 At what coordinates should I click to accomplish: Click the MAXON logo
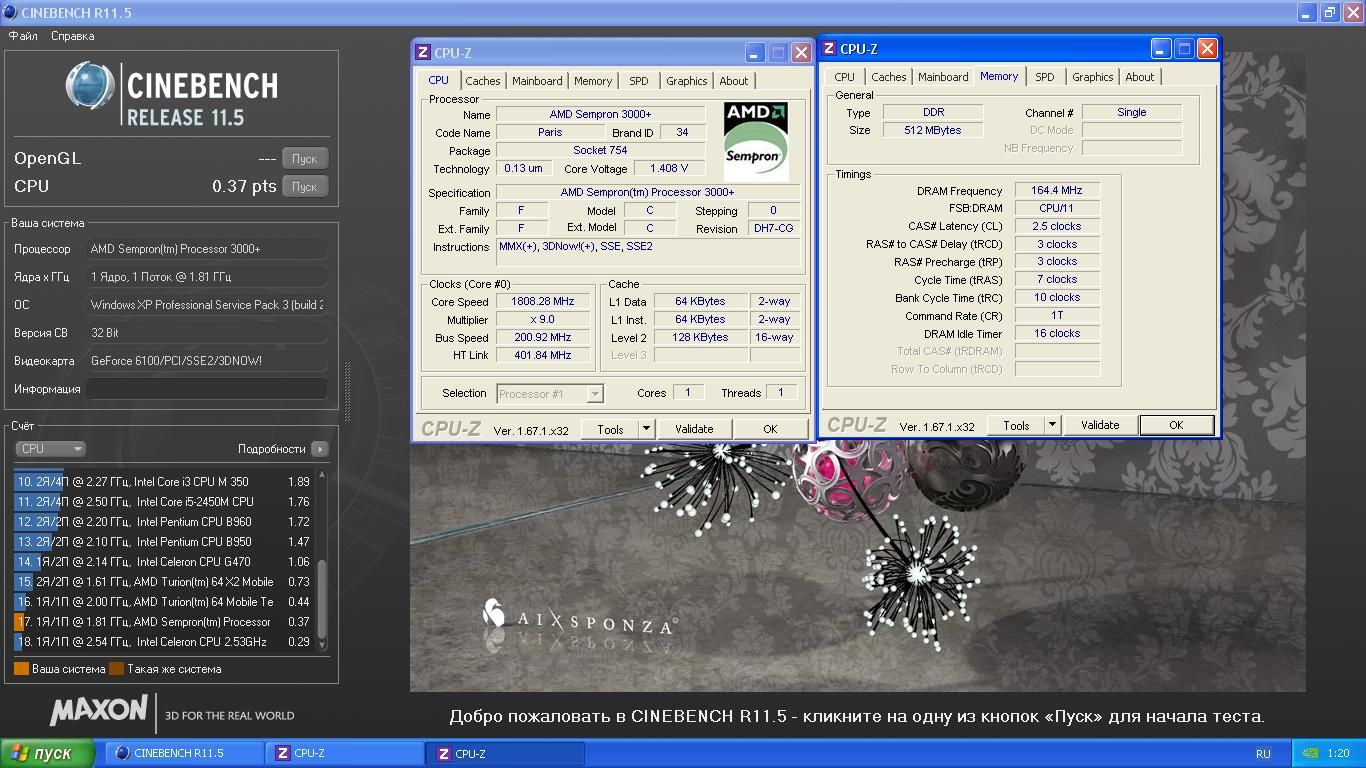tap(98, 711)
